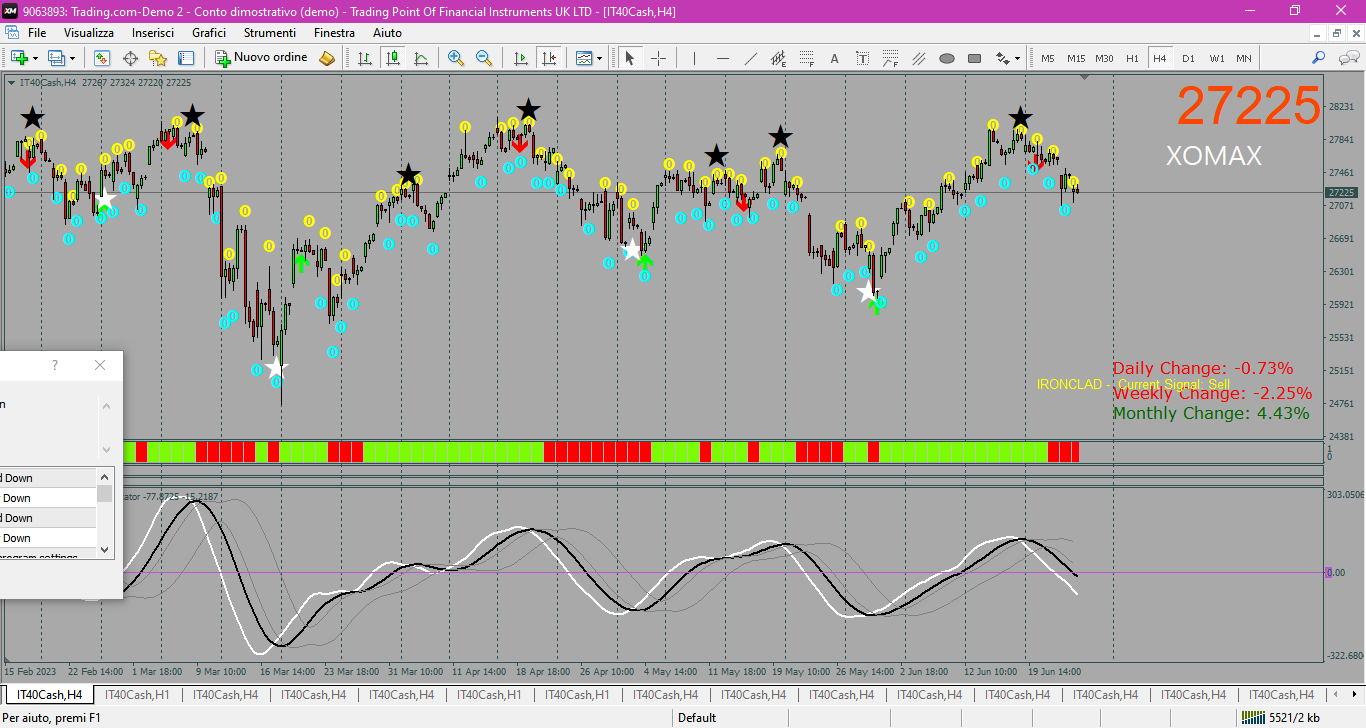1366x728 pixels.
Task: Select the active H4 timeframe button
Action: coord(1160,58)
